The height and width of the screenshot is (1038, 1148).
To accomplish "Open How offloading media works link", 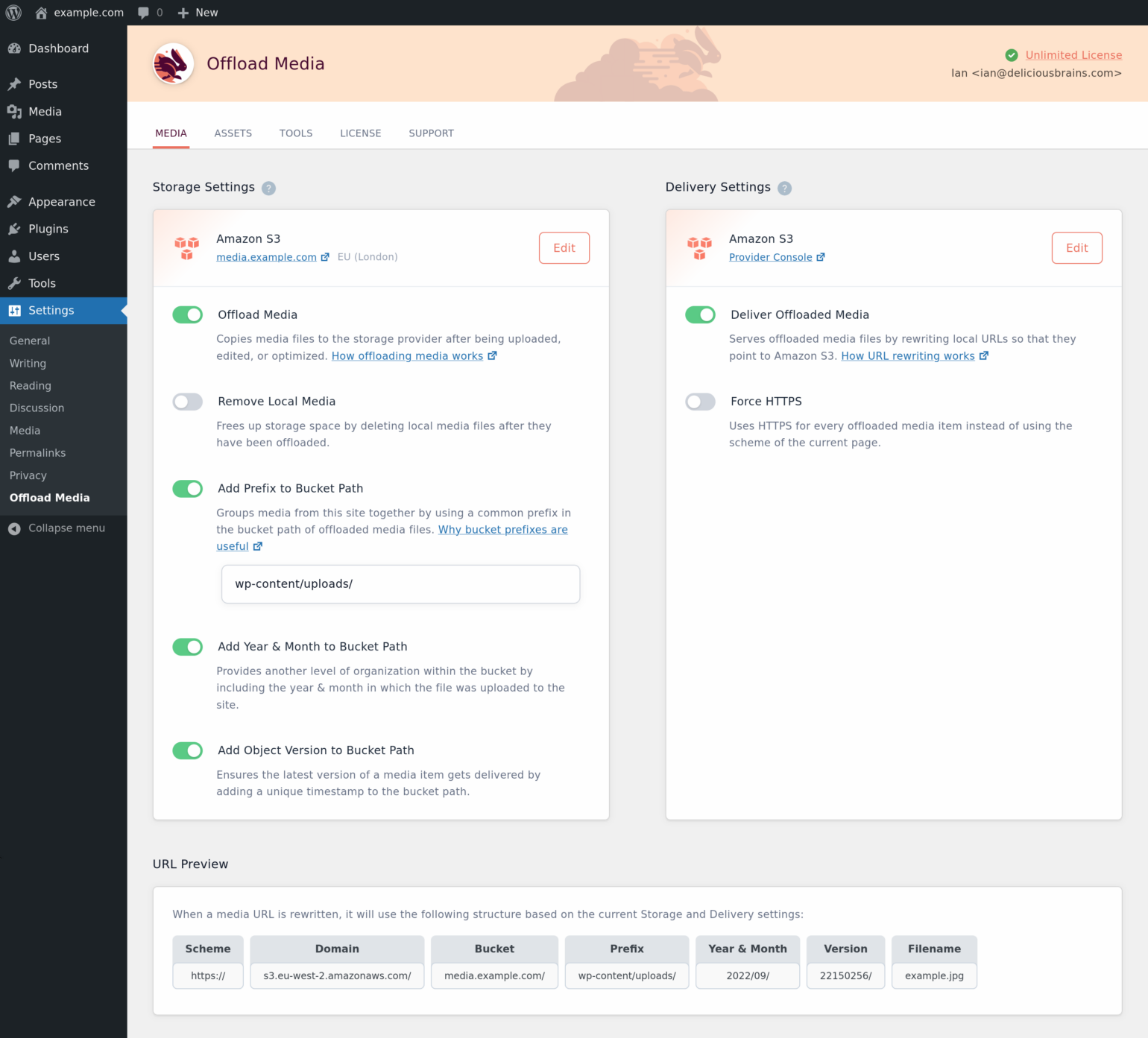I will tap(407, 356).
